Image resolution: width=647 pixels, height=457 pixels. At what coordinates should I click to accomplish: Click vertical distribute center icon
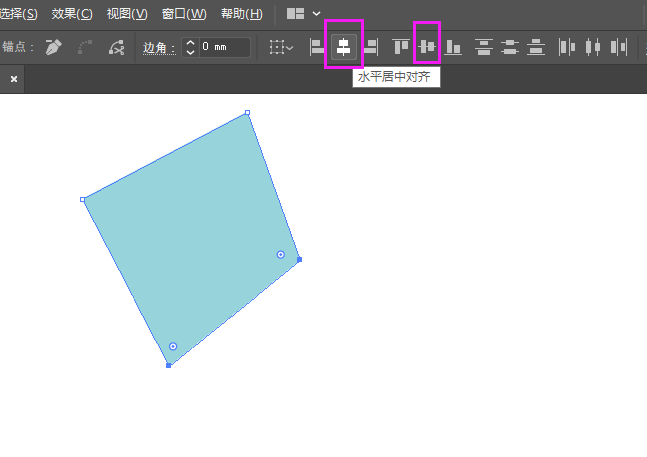coord(510,47)
